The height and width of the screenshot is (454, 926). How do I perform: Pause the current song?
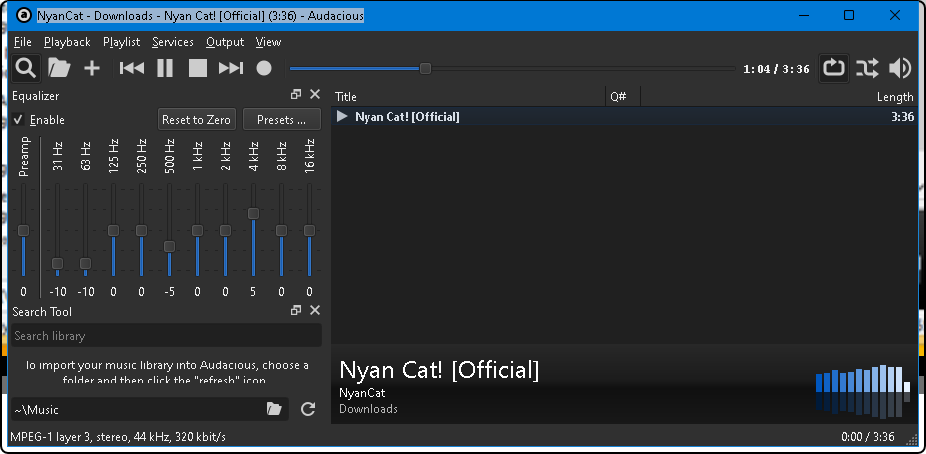pyautogui.click(x=165, y=68)
